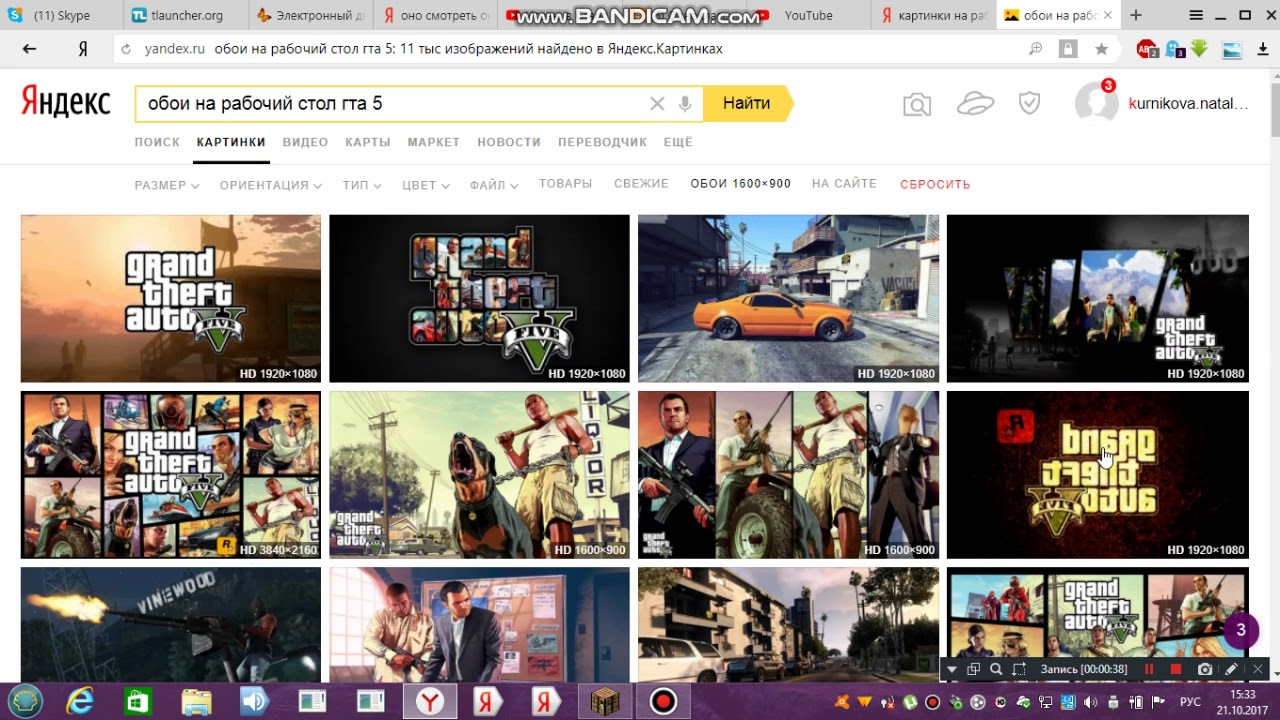This screenshot has height=720, width=1280.
Task: Switch to the Поиск tab
Action: [157, 142]
